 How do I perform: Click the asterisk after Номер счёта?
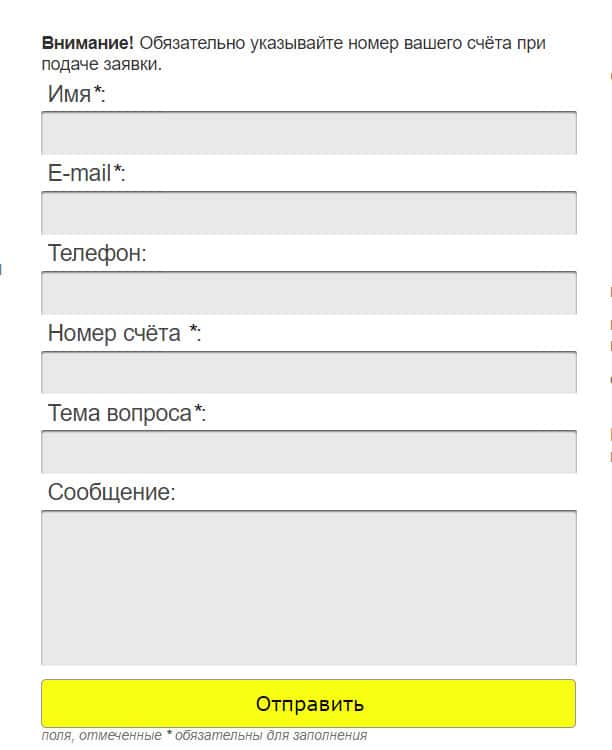click(193, 332)
